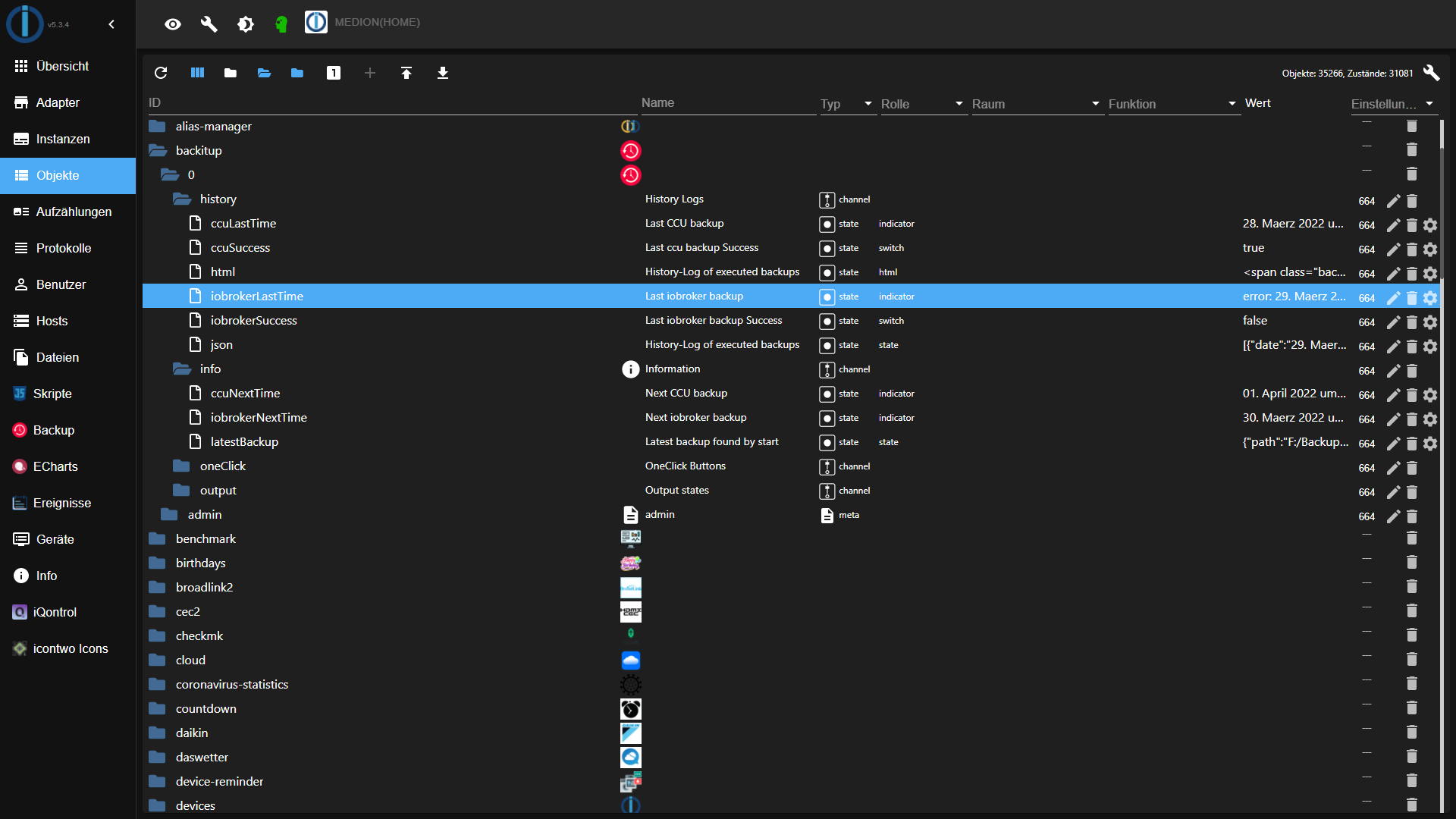Viewport: 1456px width, 819px height.
Task: Open the Typ filter dropdown
Action: [x=848, y=104]
